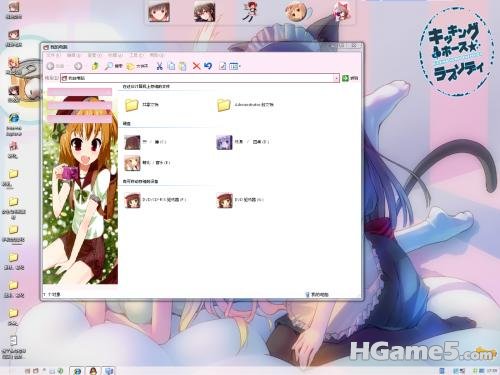Click the Cut scissors icon
The image size is (500, 375).
pos(159,66)
